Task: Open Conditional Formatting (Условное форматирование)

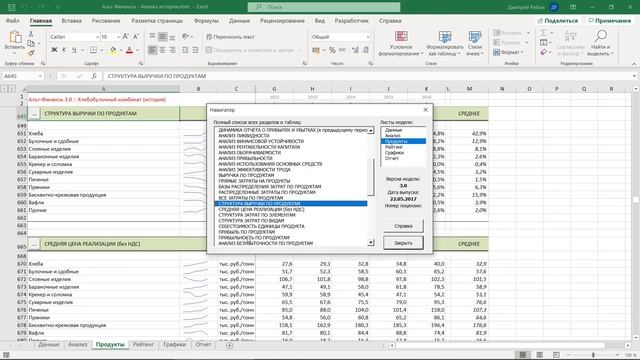Action: pos(401,44)
